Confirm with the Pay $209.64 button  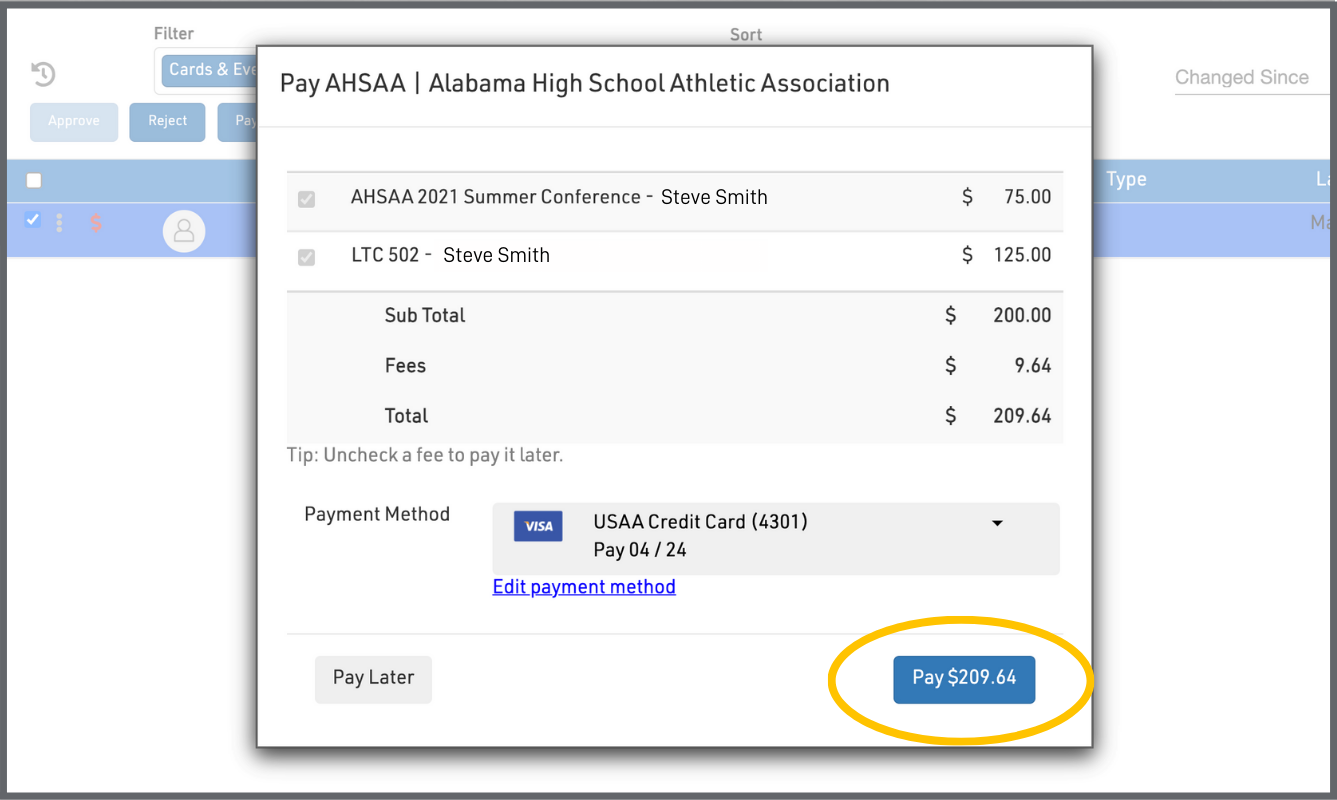pyautogui.click(x=964, y=679)
